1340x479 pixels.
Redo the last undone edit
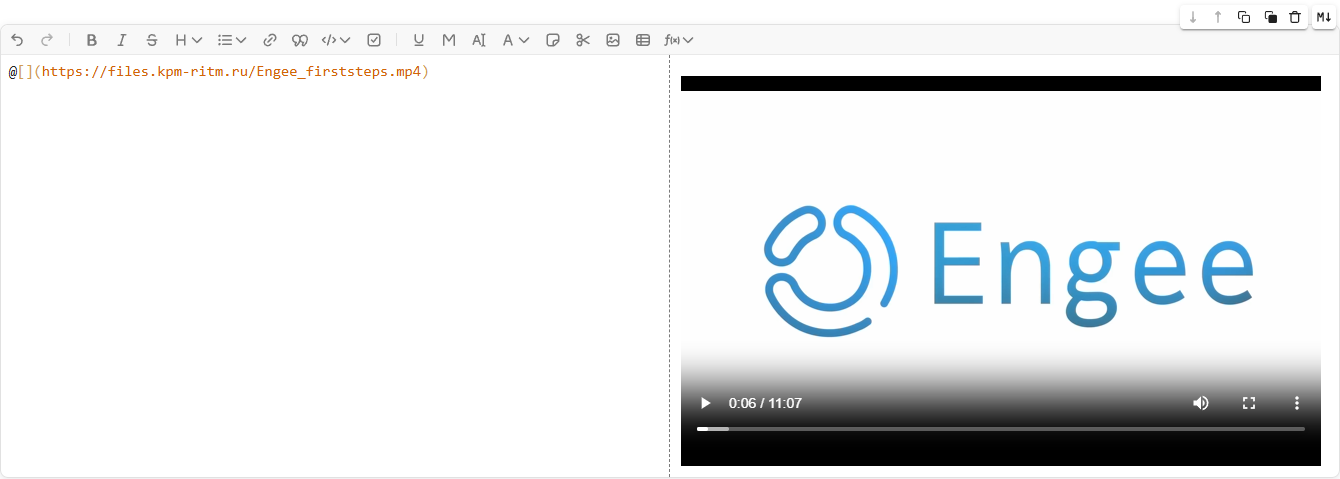pyautogui.click(x=46, y=40)
